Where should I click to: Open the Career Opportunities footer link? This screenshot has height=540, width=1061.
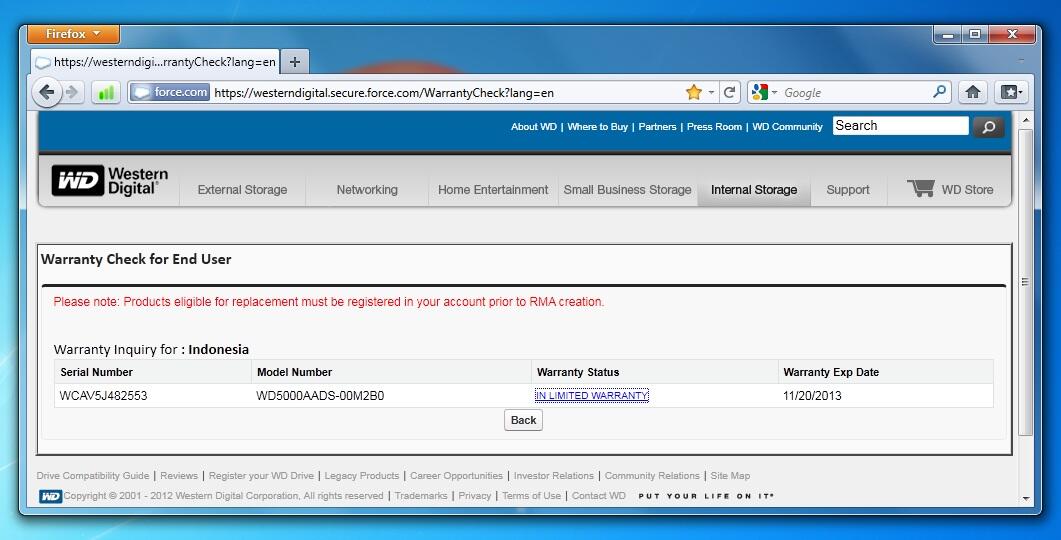456,476
